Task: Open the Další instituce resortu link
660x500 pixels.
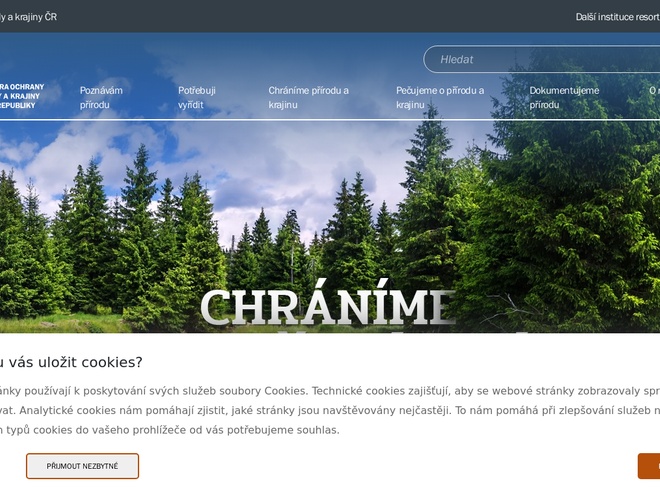Action: [x=617, y=17]
